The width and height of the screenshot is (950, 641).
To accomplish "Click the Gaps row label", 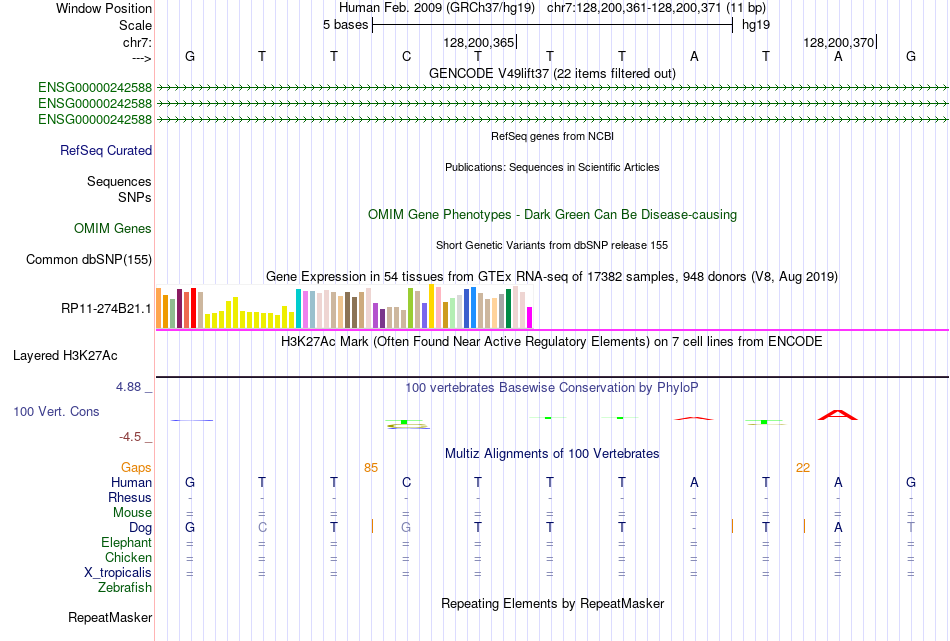I will click(136, 467).
